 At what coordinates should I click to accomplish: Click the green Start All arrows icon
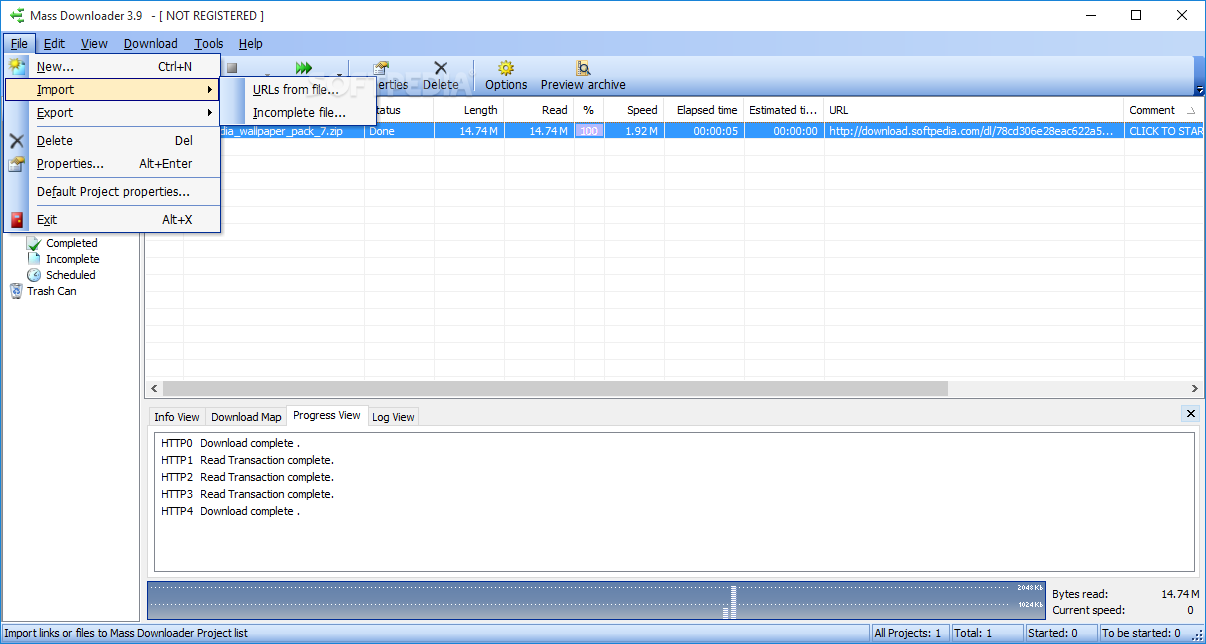point(304,68)
